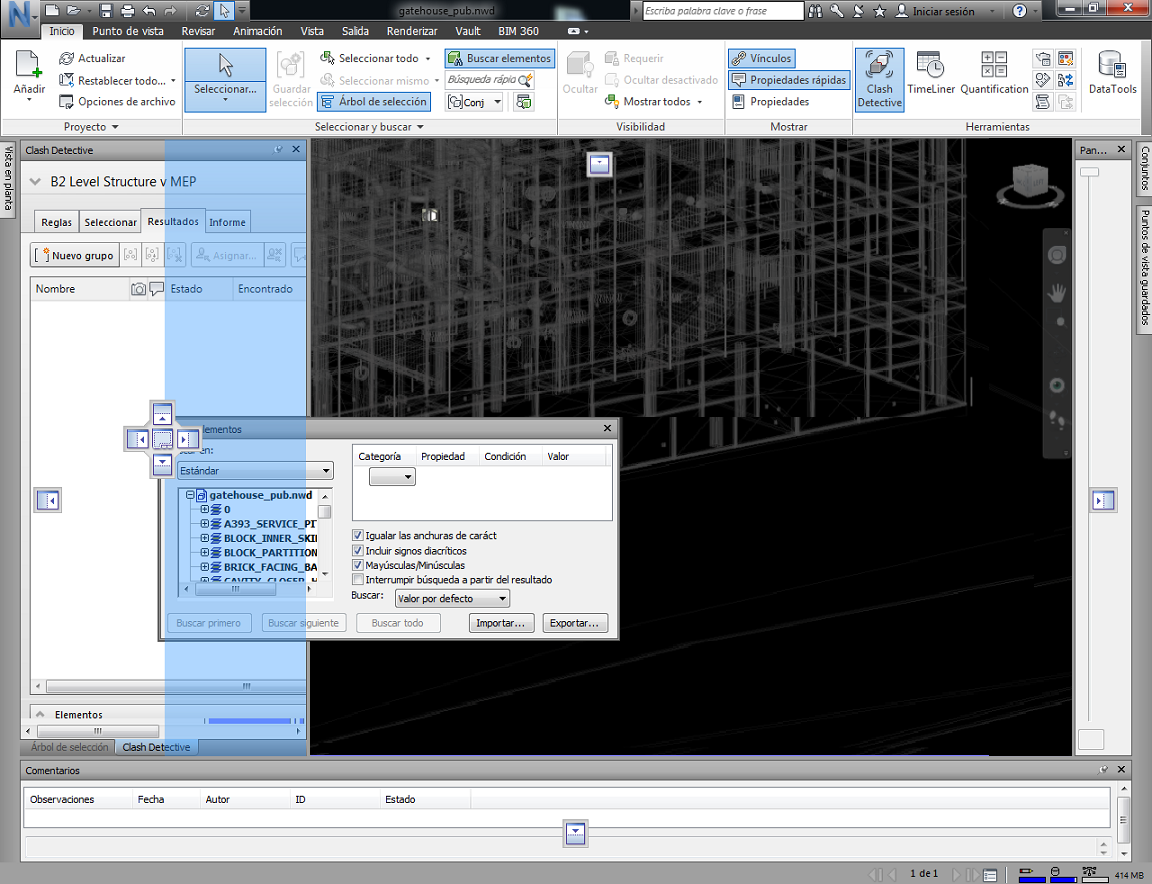Image resolution: width=1152 pixels, height=884 pixels.
Task: Enable Interrumpir búsqueda a partir del resultado
Action: [358, 580]
